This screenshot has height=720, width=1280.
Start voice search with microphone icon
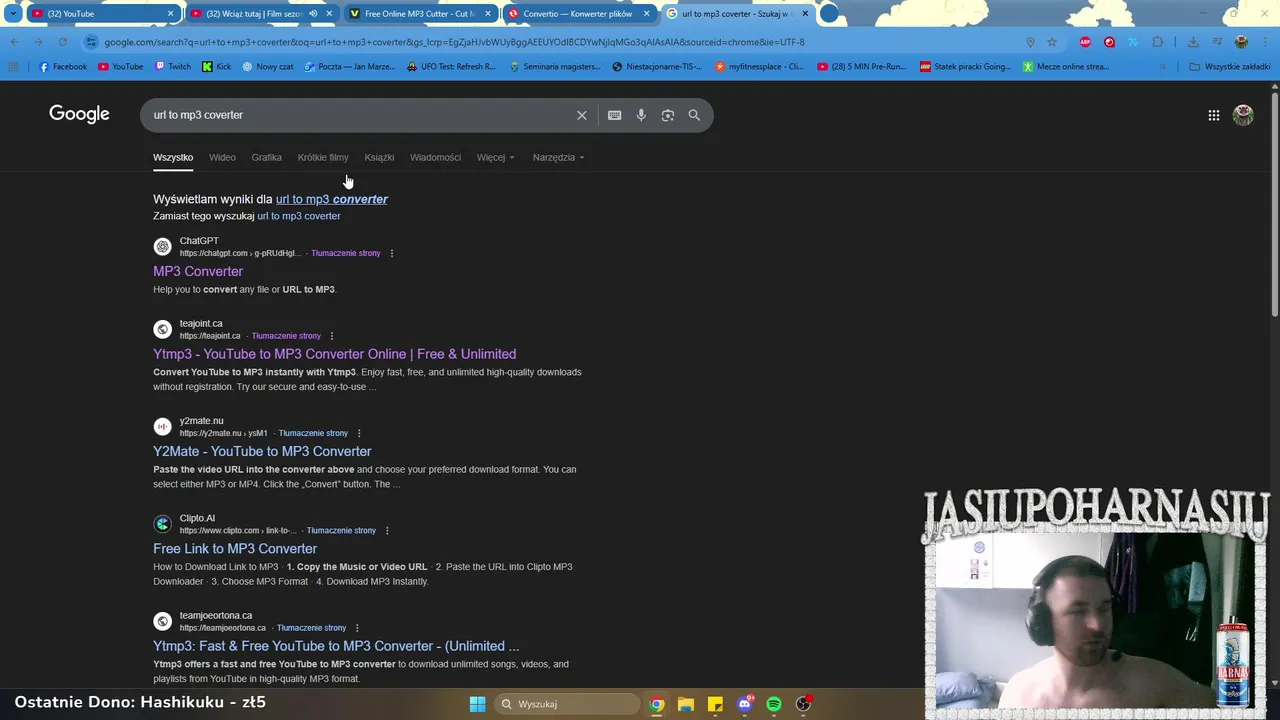(x=641, y=115)
